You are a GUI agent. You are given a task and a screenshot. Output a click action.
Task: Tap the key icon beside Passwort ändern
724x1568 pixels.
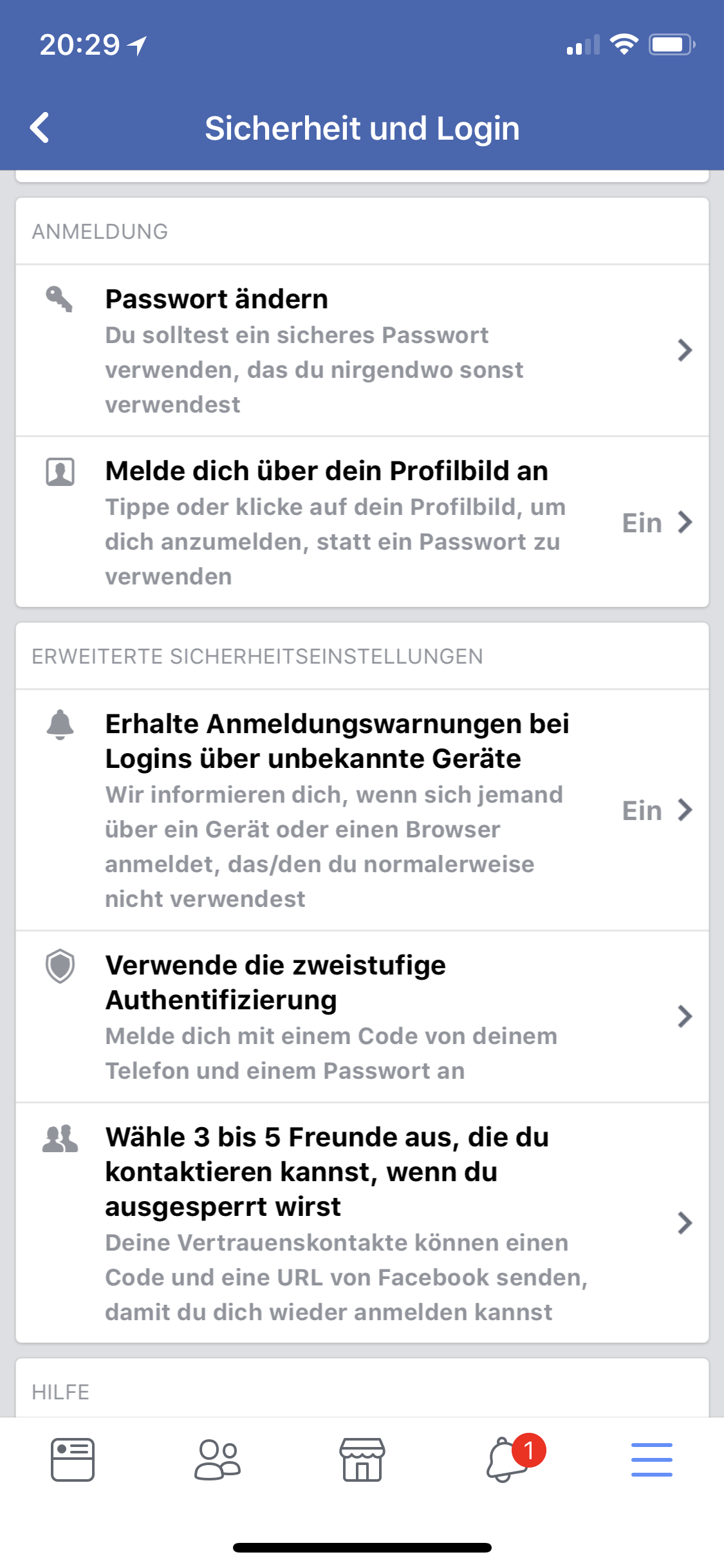(59, 299)
